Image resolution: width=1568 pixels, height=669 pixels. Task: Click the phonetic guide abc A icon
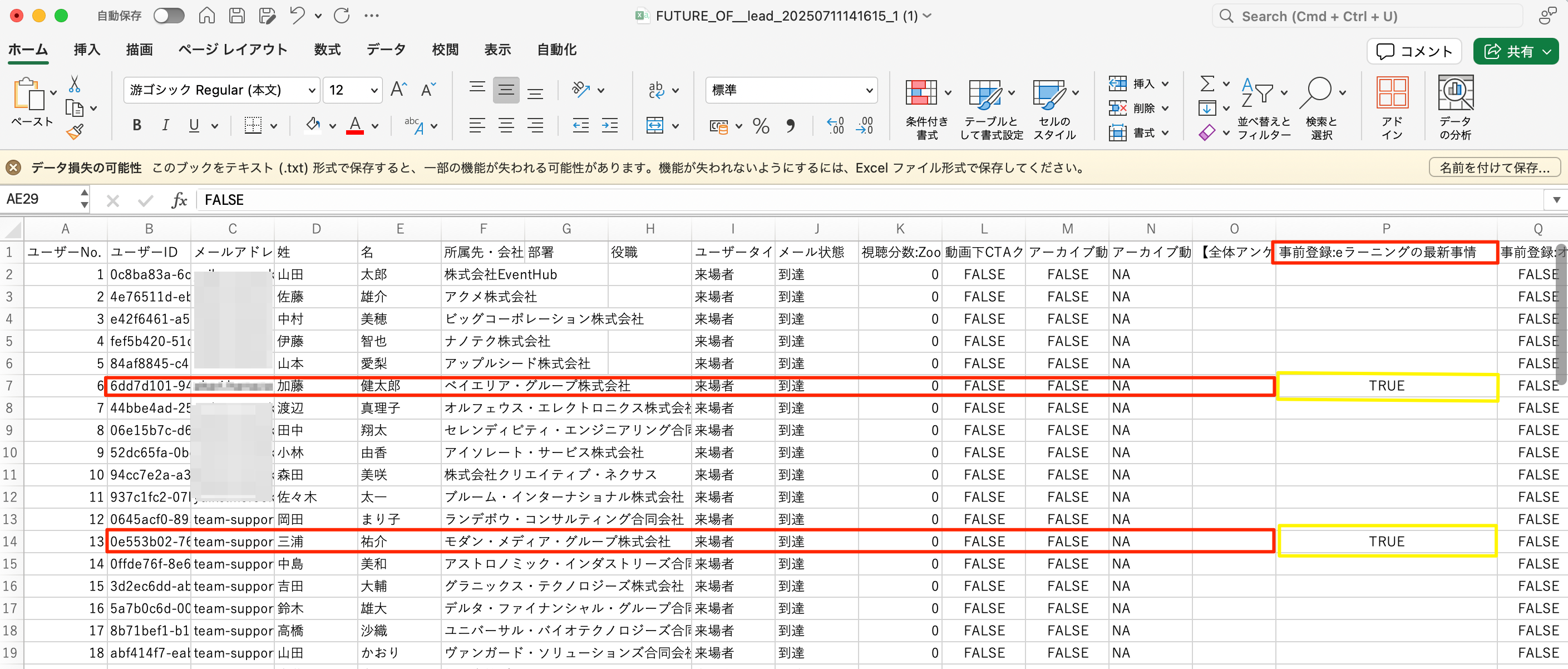[x=414, y=125]
